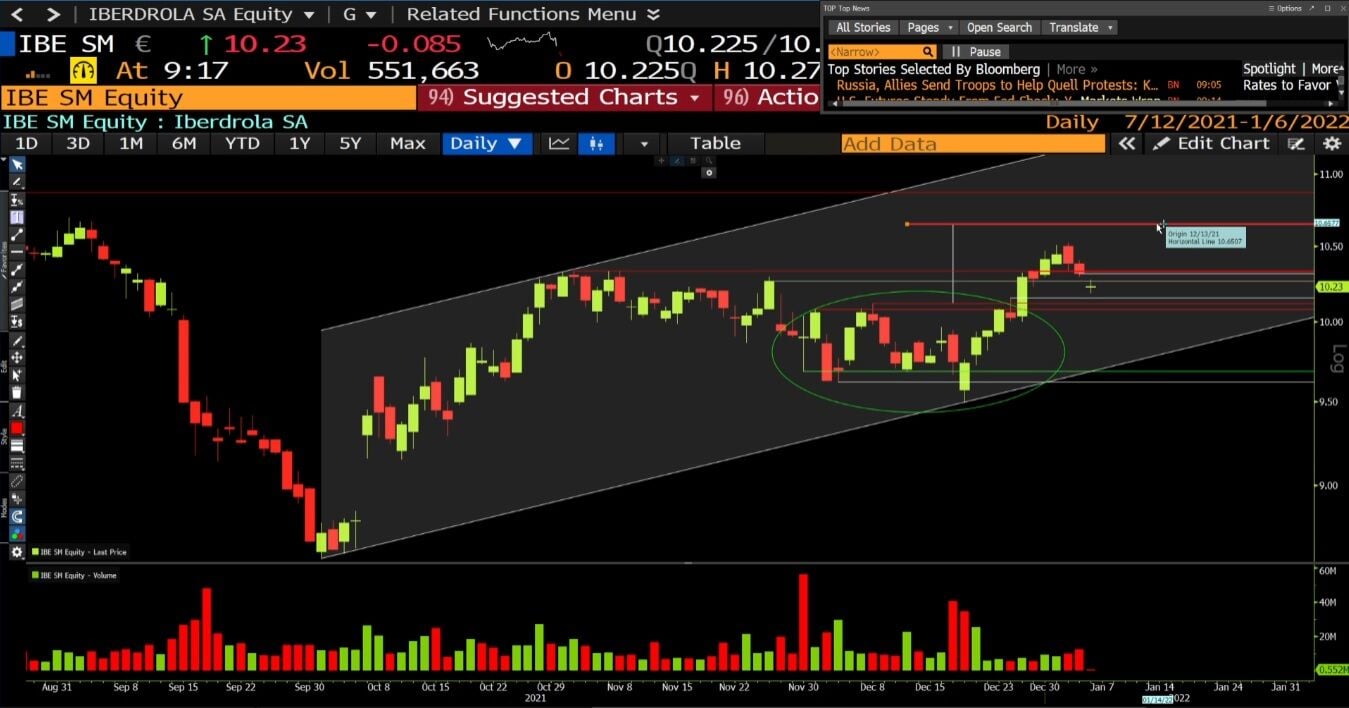Toggle the magnet snap mode
The image size is (1349, 708).
click(x=17, y=515)
